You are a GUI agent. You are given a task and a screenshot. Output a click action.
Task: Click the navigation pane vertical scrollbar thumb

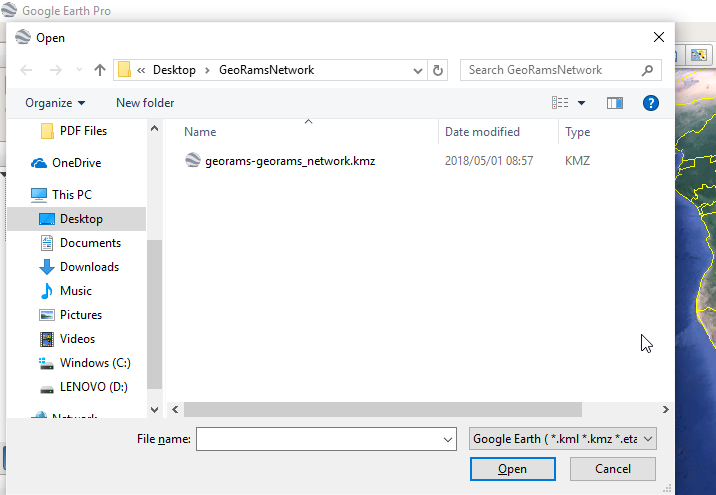[x=154, y=314]
